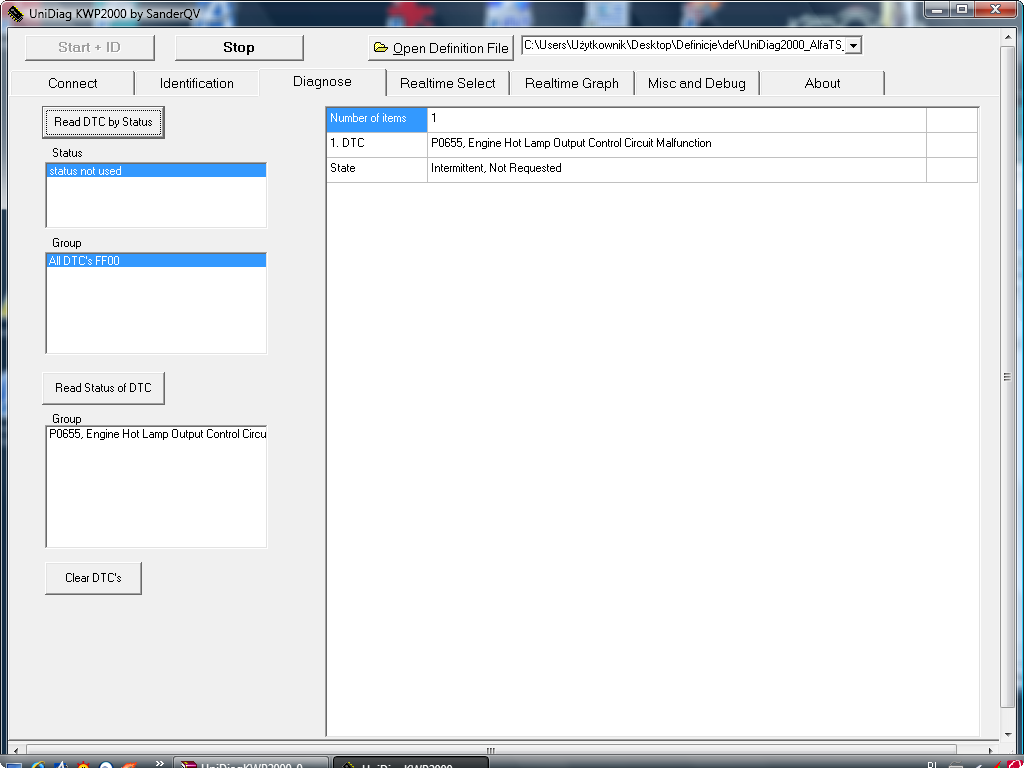The height and width of the screenshot is (768, 1024).
Task: Switch to Misc and Debug tab
Action: point(697,84)
